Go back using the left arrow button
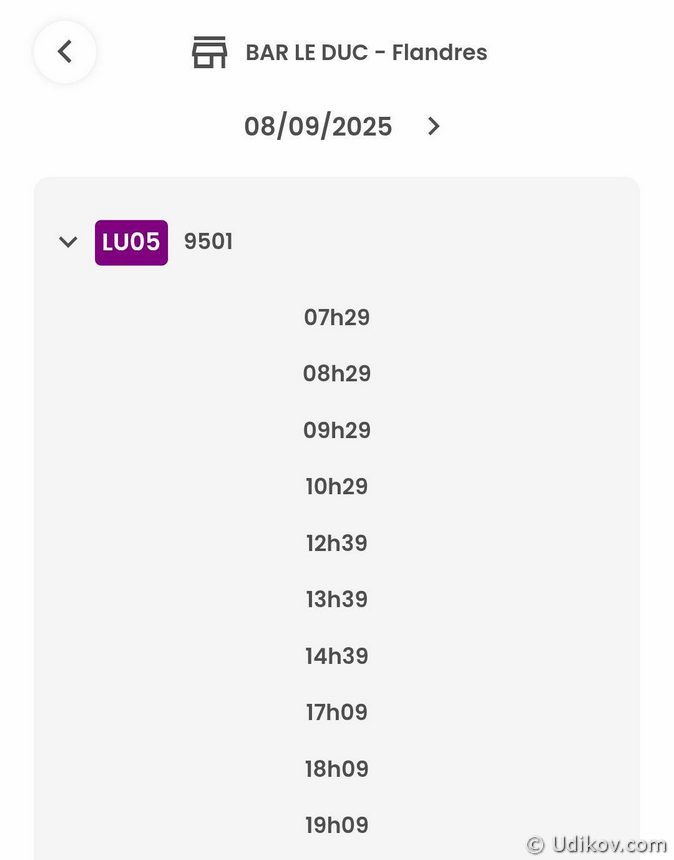This screenshot has height=860, width=674. pyautogui.click(x=65, y=51)
